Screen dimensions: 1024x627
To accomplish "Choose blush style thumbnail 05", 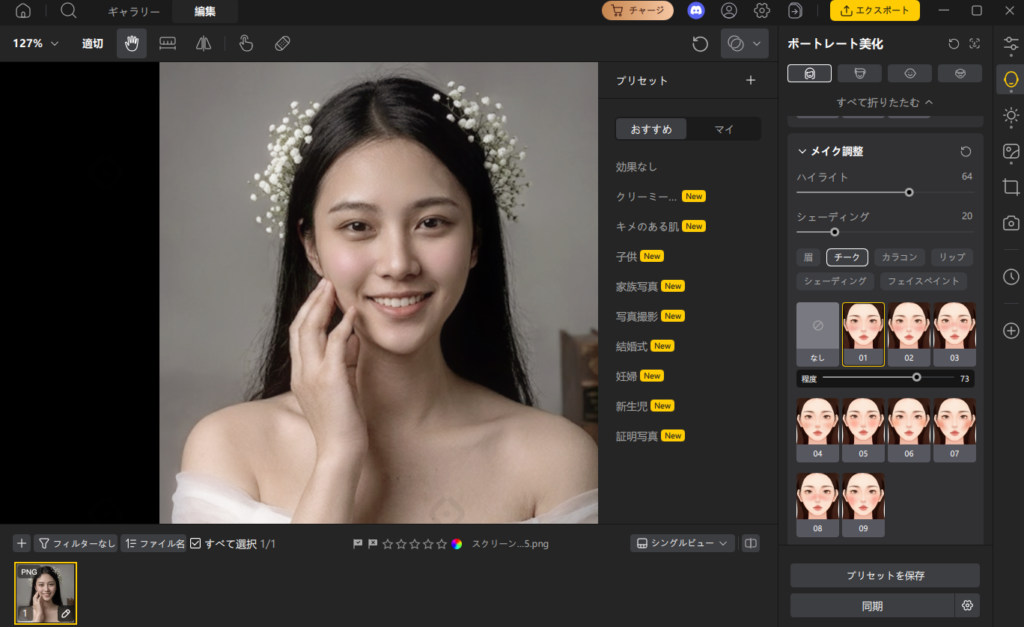I will tap(863, 430).
